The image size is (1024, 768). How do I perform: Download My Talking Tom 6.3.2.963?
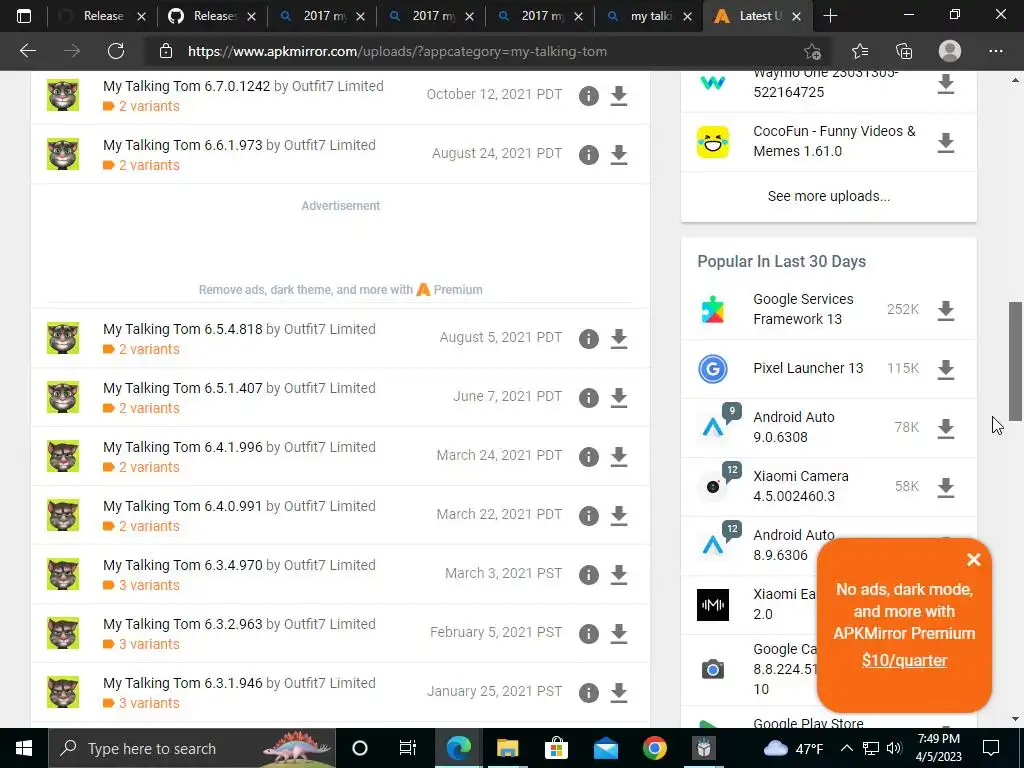point(618,633)
